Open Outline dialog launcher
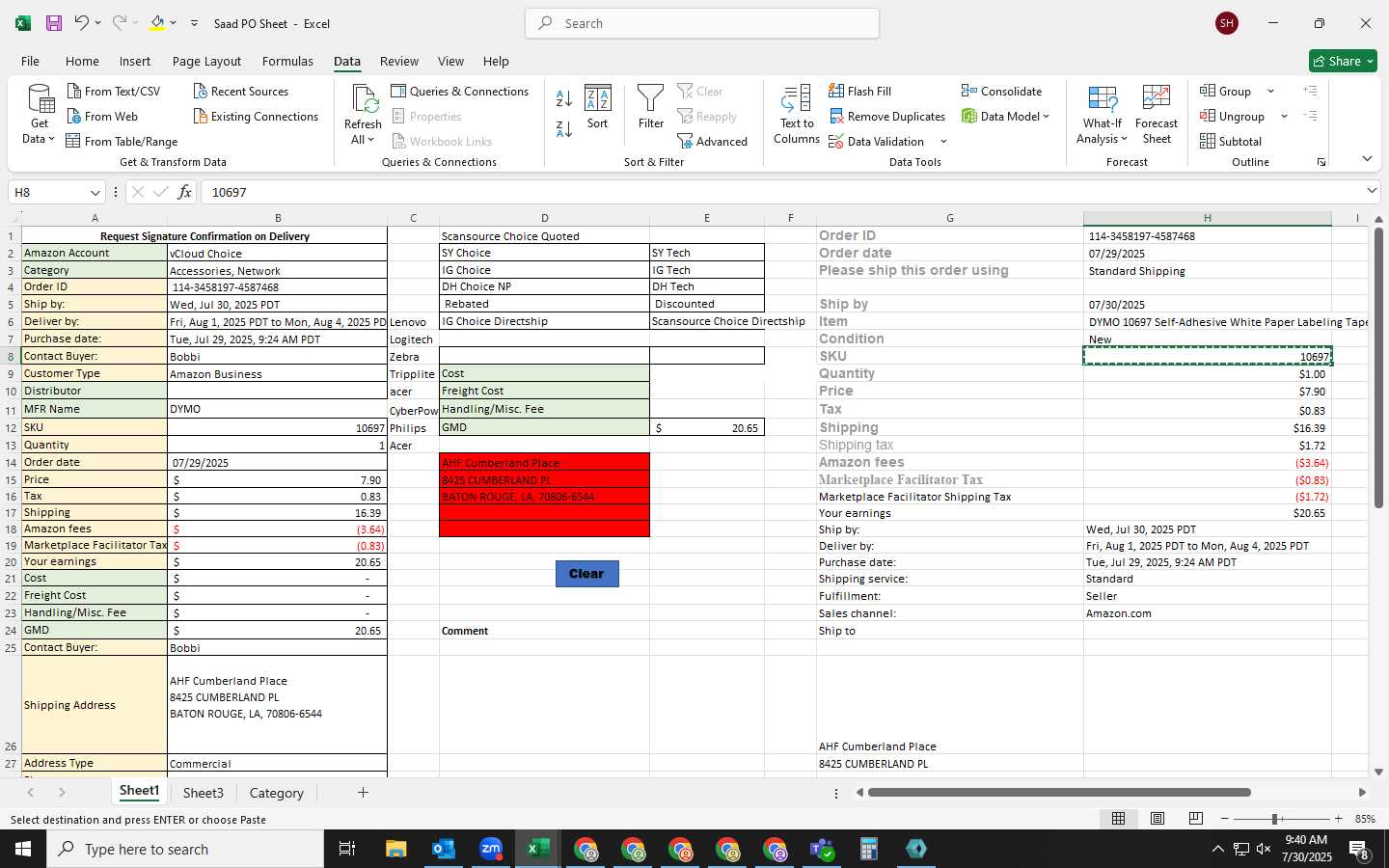Viewport: 1389px width, 868px height. click(x=1321, y=162)
